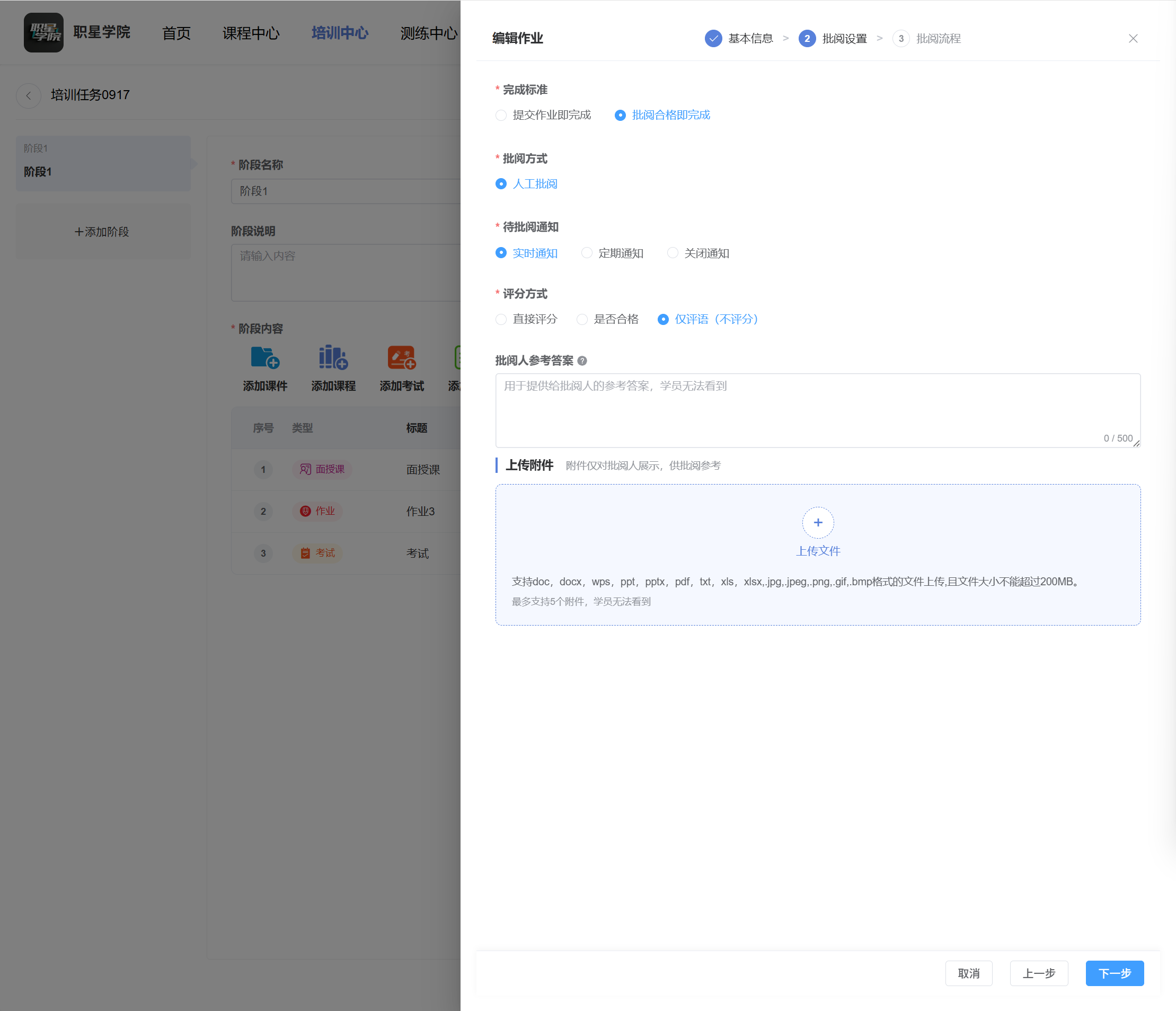
Task: Select 人工批阅 radio option
Action: click(526, 184)
